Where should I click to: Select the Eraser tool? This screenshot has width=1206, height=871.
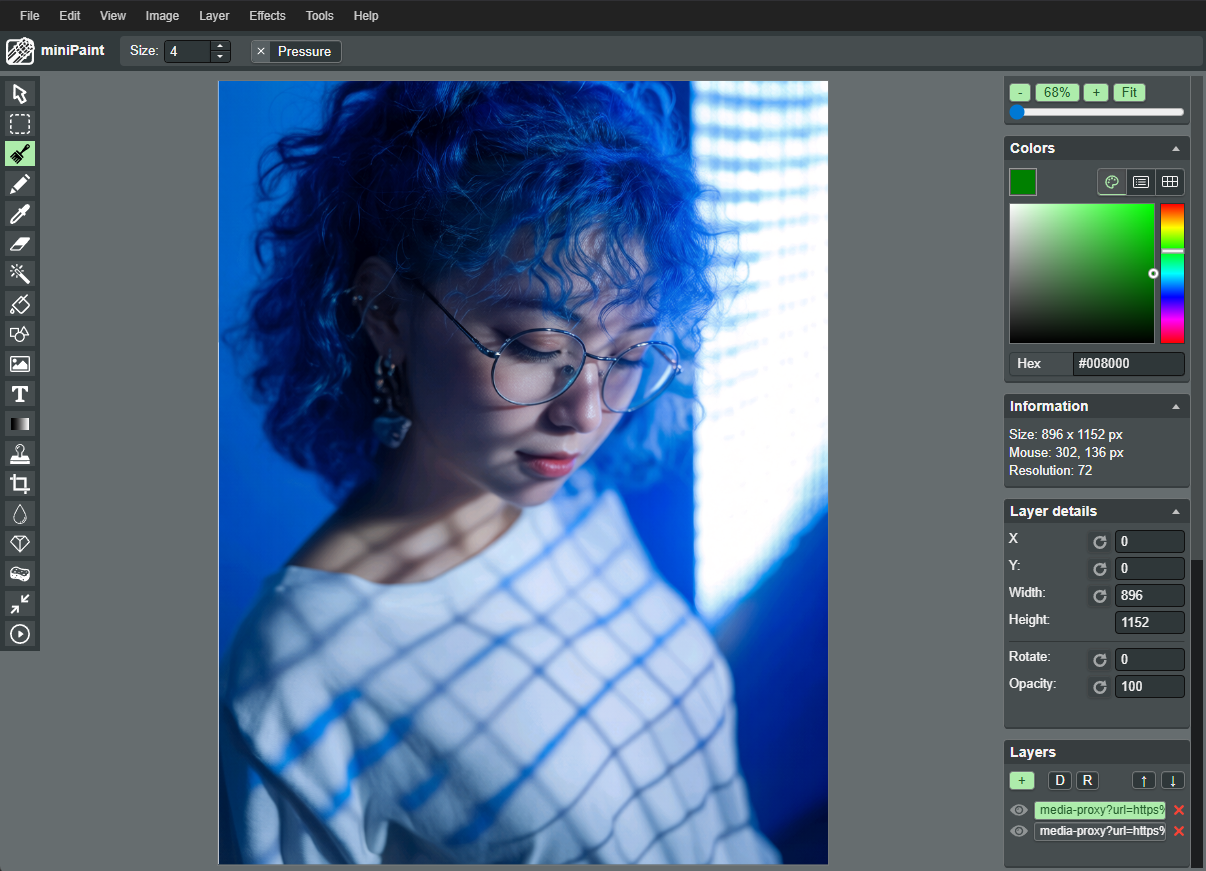tap(20, 244)
